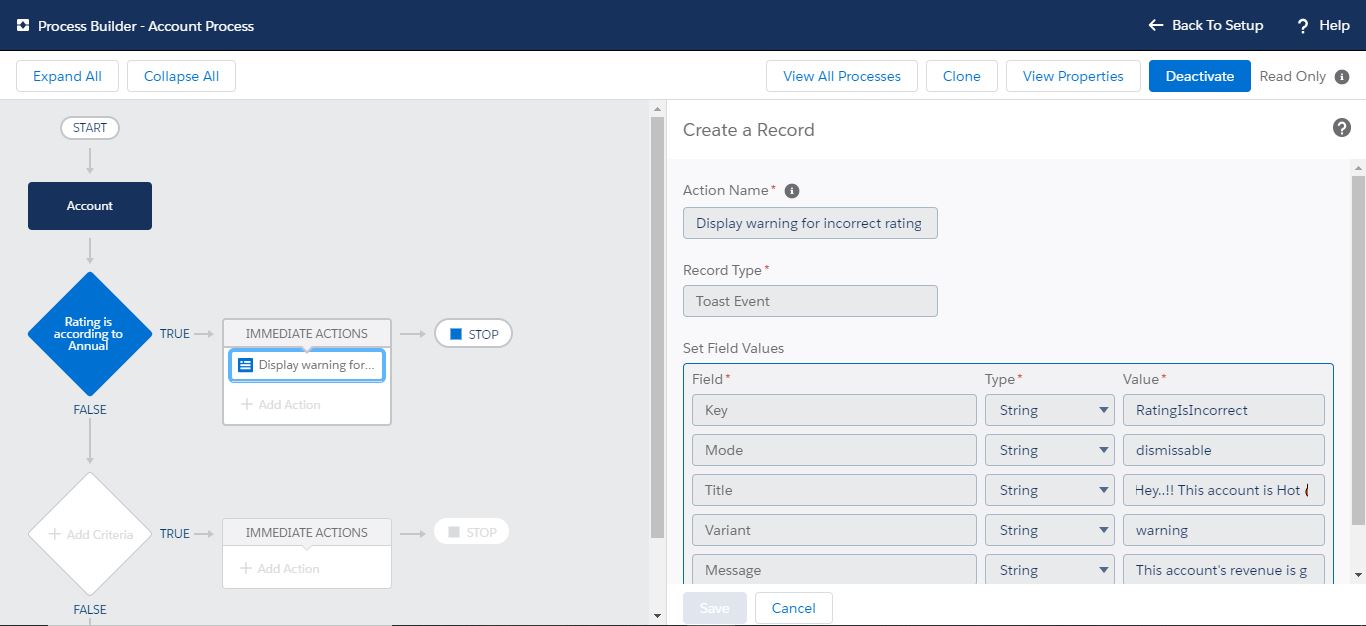1366x626 pixels.
Task: Click the Deactivate button
Action: tap(1199, 75)
